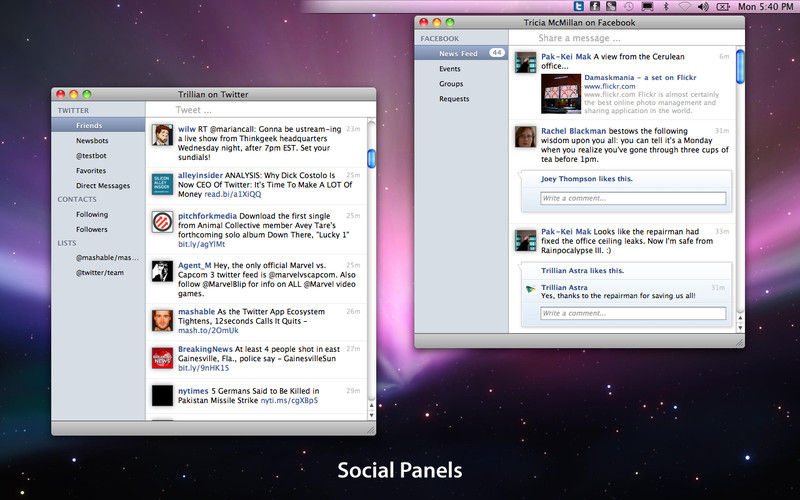Click wilw's avatar in the Twitter window
The height and width of the screenshot is (500, 800).
click(162, 135)
